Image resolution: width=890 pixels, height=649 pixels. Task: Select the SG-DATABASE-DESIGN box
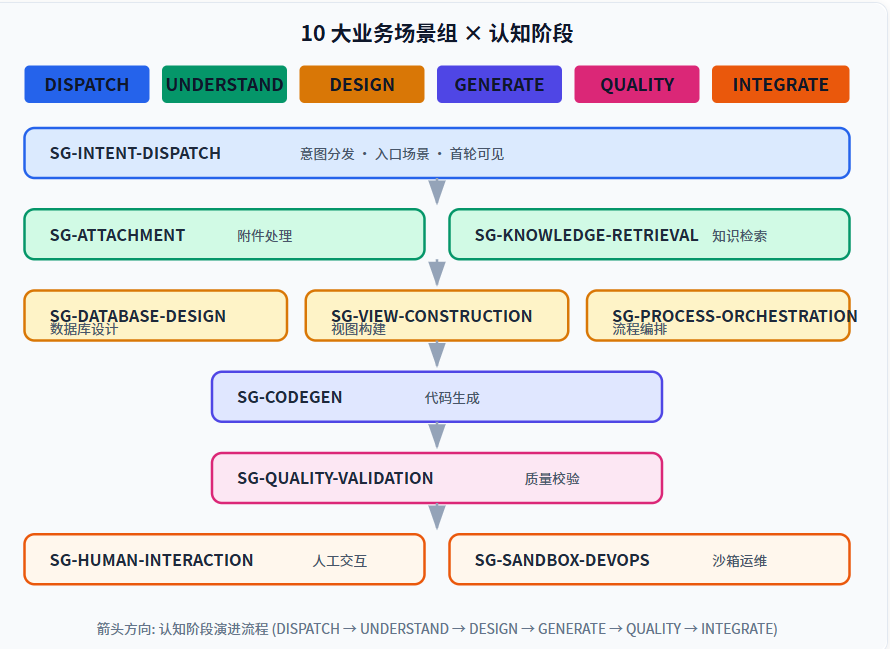click(156, 316)
